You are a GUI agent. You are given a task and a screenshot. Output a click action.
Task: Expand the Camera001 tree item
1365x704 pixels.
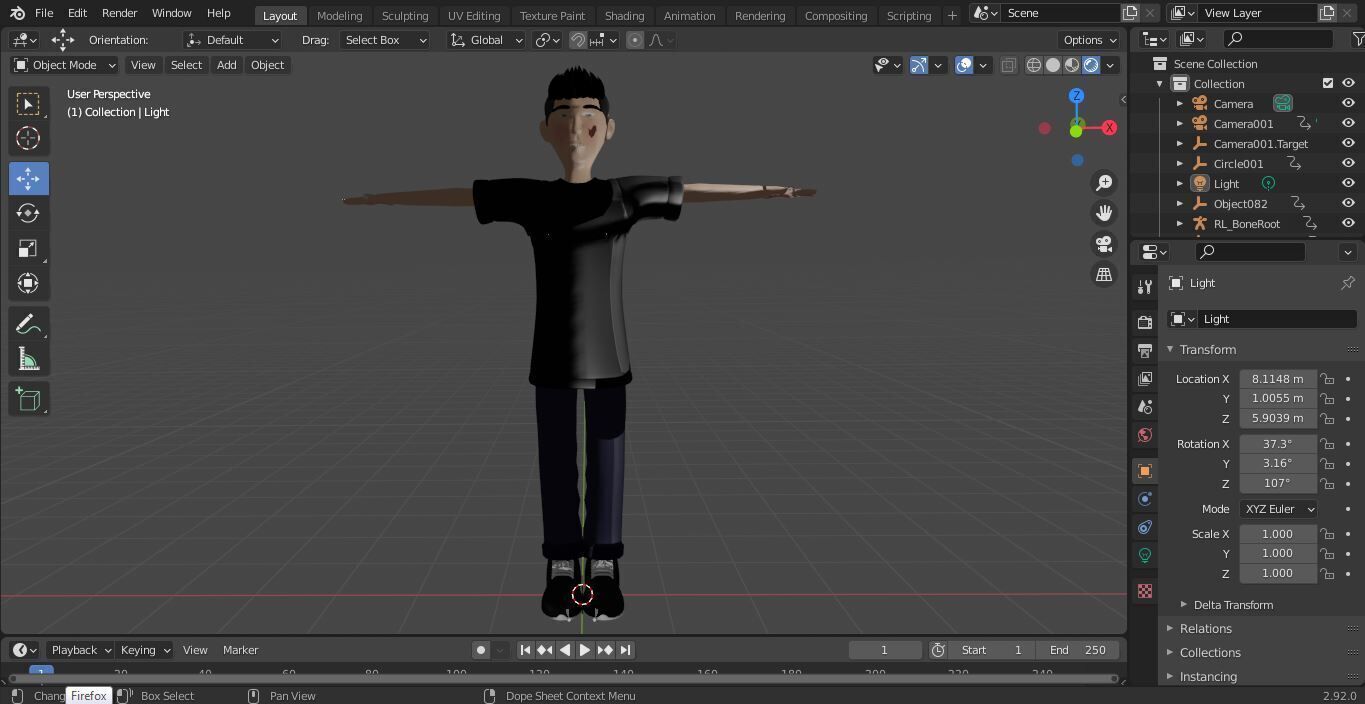pos(1180,123)
